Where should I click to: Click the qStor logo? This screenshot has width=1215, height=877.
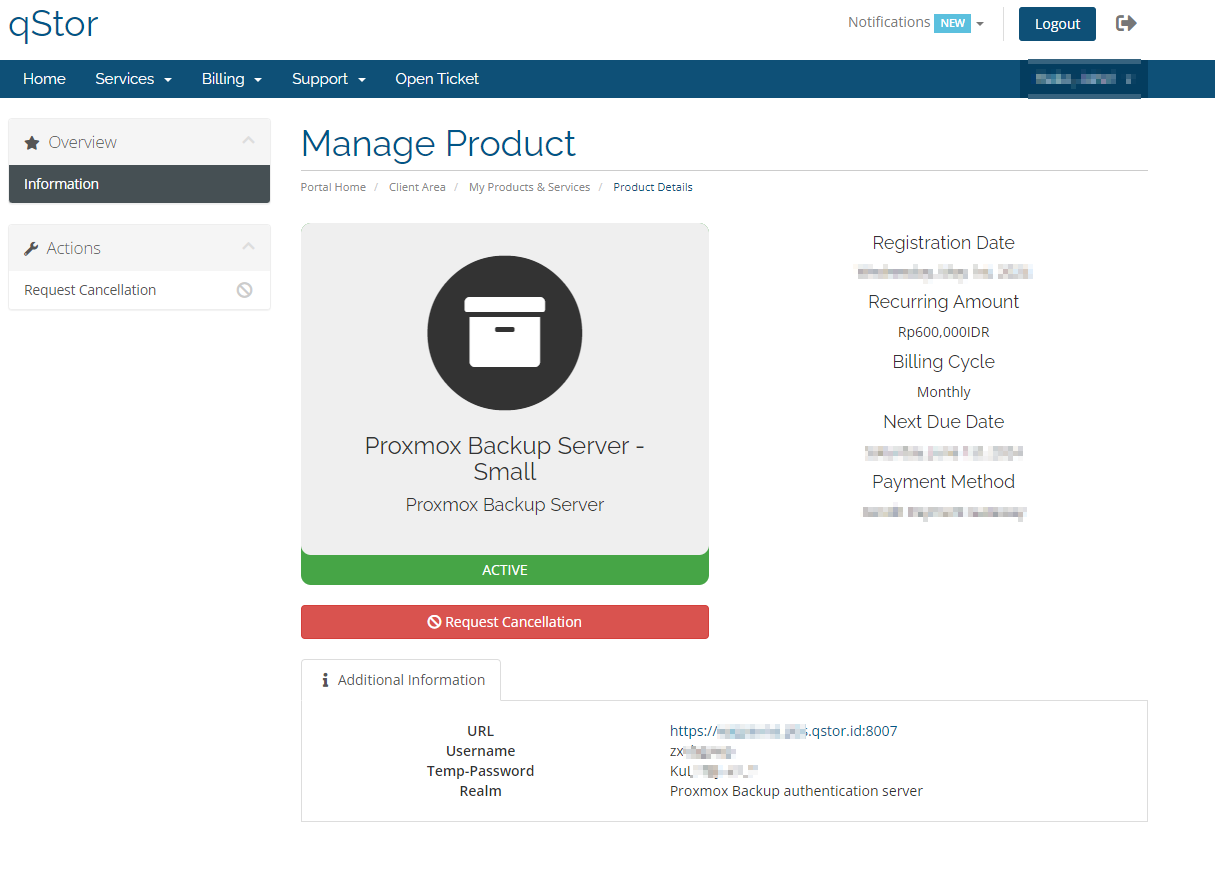[53, 23]
